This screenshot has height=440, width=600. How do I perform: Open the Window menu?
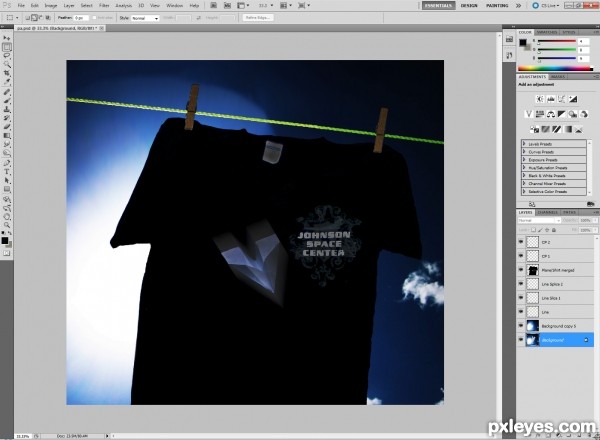click(174, 6)
